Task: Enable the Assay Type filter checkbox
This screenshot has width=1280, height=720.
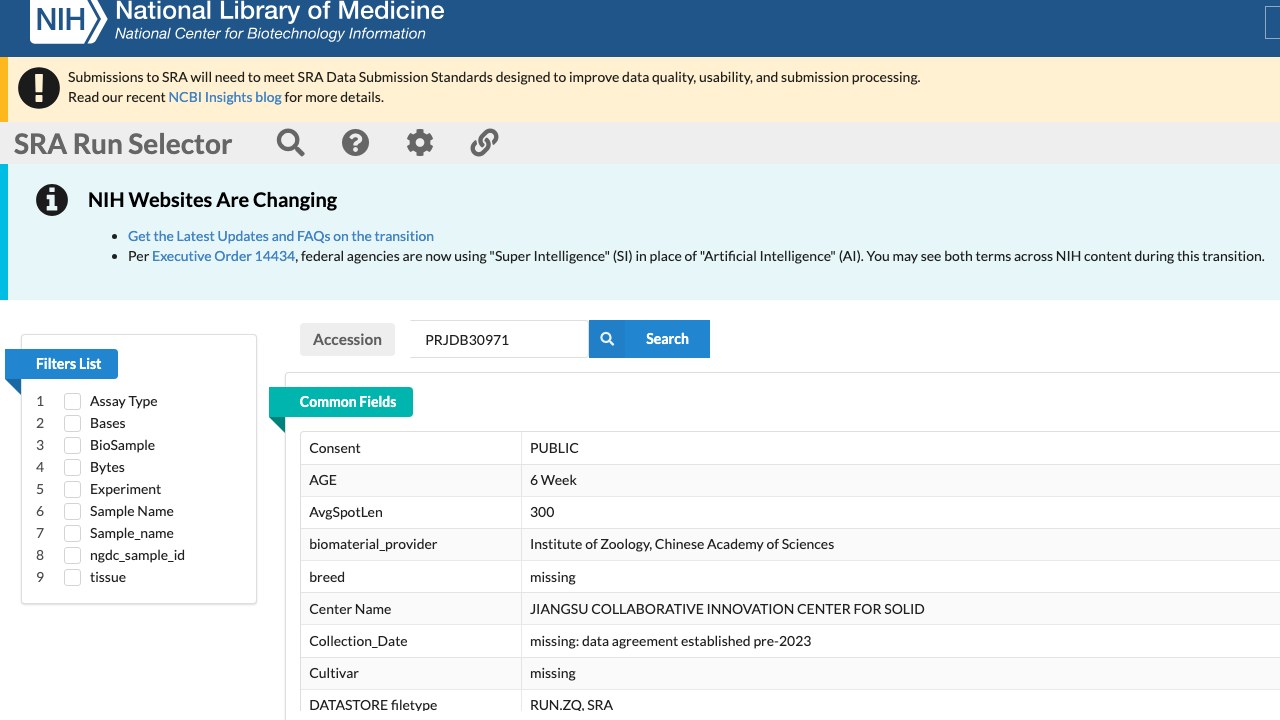Action: coord(72,401)
